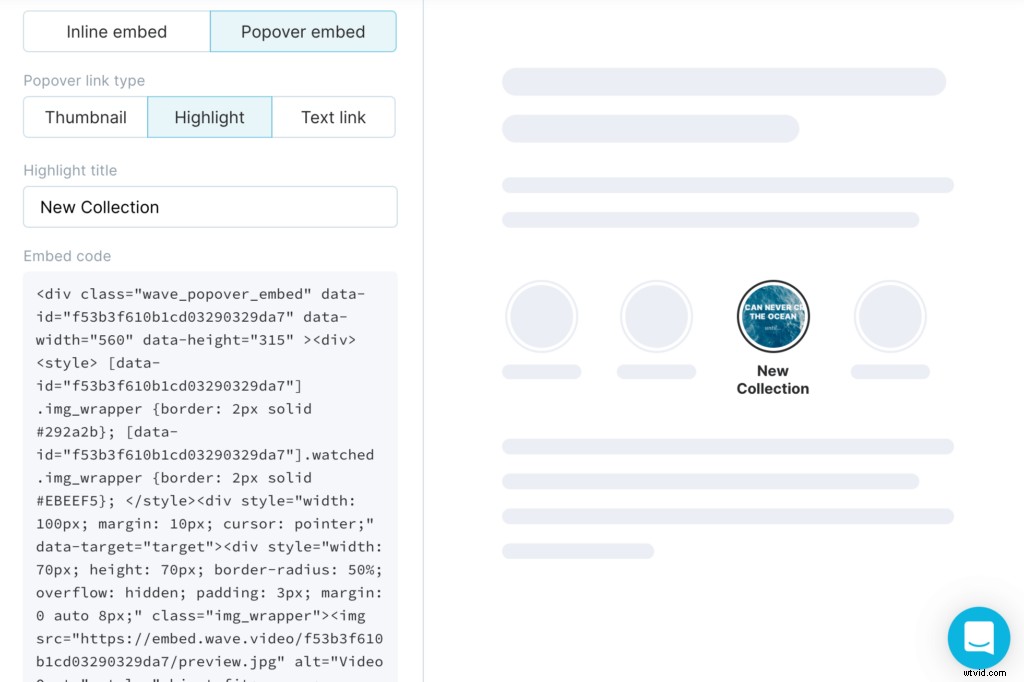Select the Highlight popover link type

point(209,117)
